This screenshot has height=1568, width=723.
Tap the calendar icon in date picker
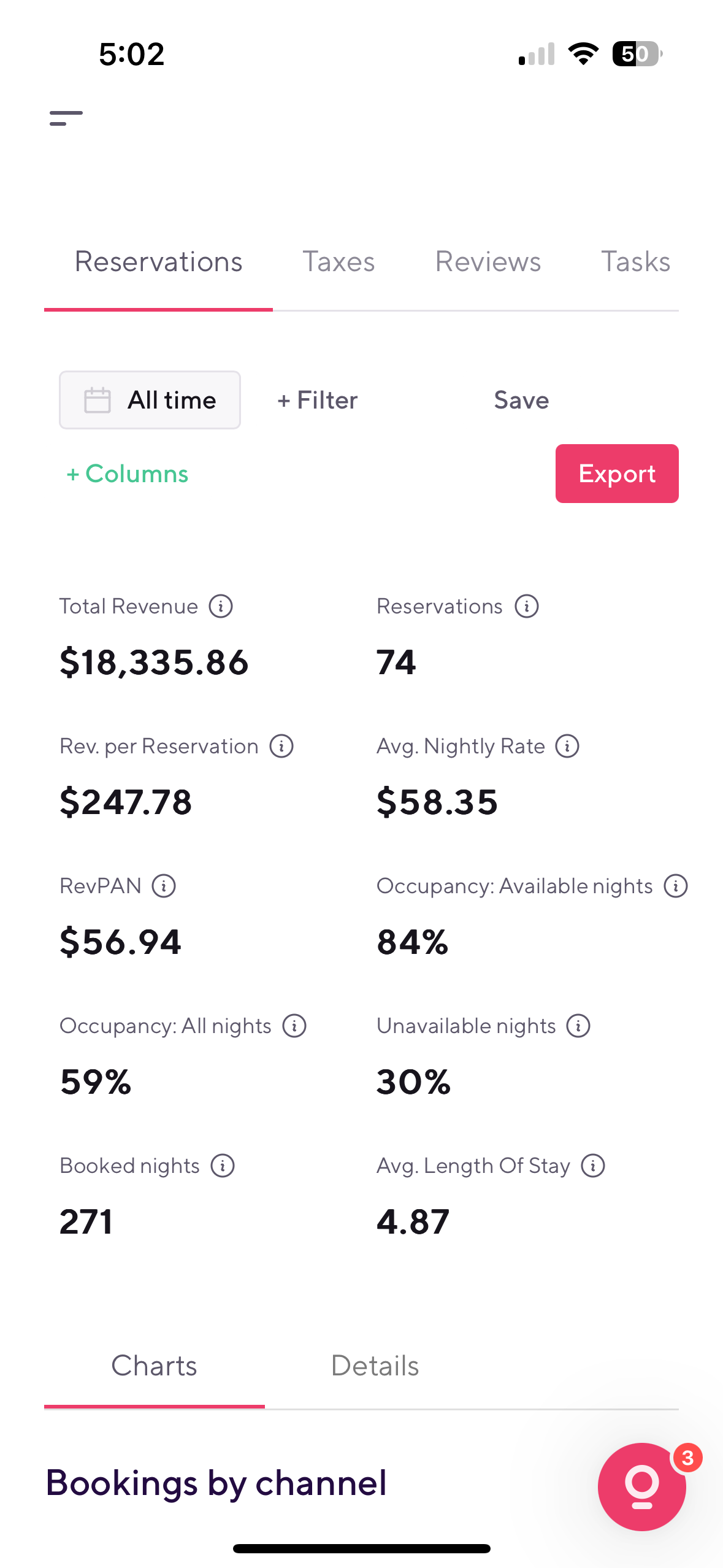point(97,400)
